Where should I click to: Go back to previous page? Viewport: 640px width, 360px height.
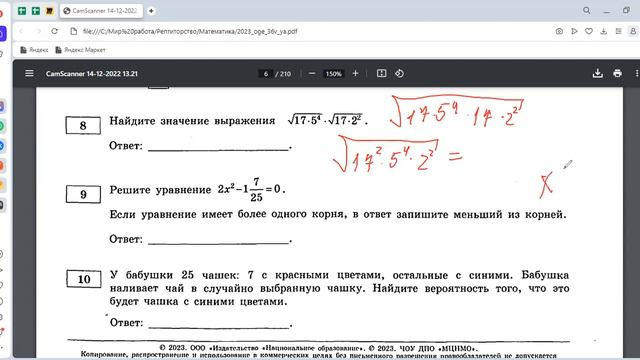pyautogui.click(x=22, y=31)
